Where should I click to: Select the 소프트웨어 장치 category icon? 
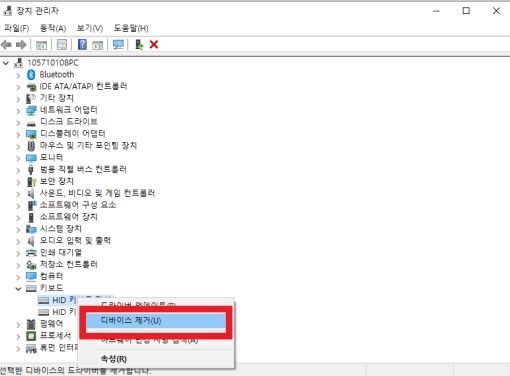point(31,217)
